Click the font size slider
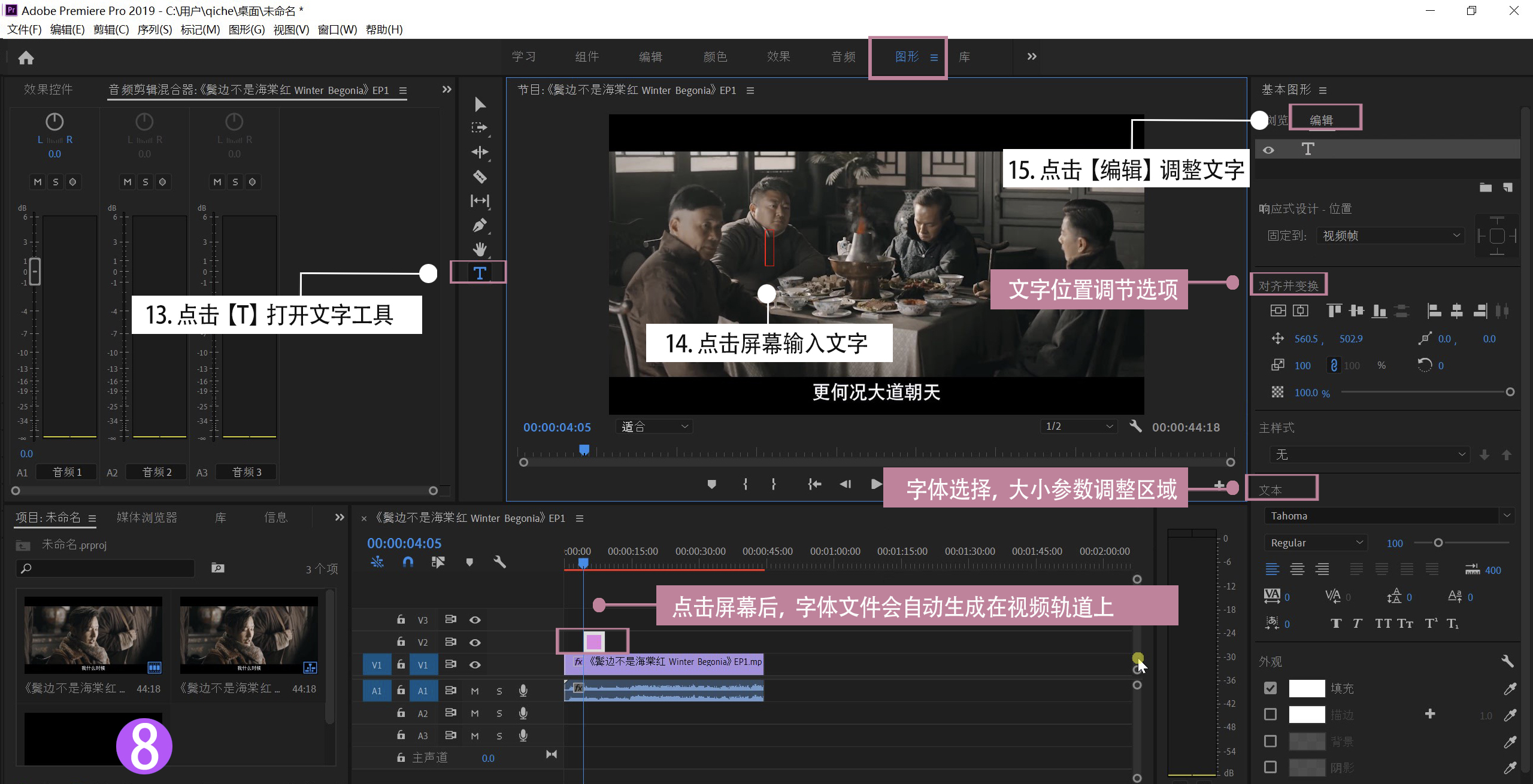 click(1461, 543)
